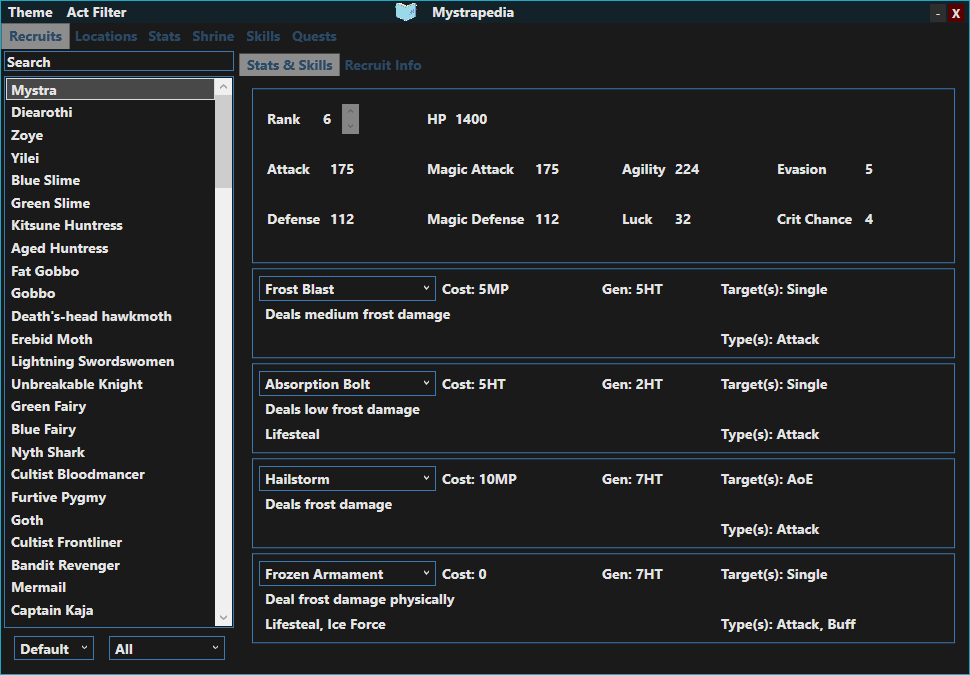Open the All filter dropdown
970x675 pixels.
tap(166, 649)
